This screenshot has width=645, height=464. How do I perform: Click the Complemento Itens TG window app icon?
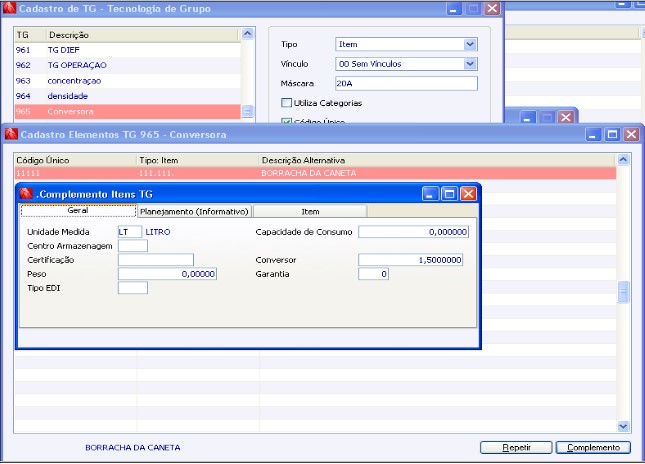[26, 194]
